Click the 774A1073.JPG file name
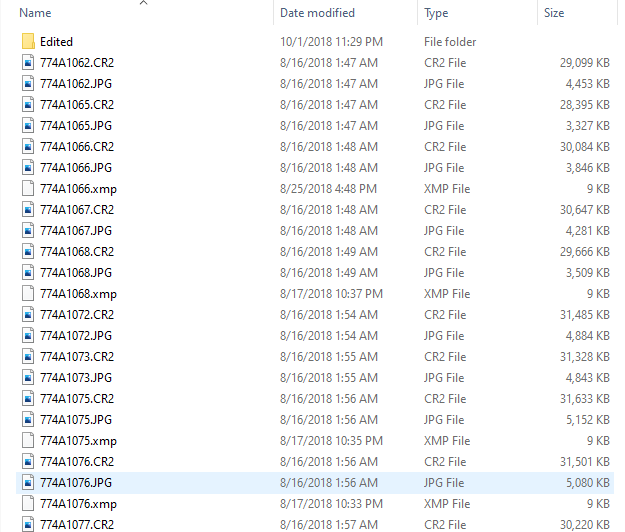Screen dimensions: 625x532 tap(75, 378)
